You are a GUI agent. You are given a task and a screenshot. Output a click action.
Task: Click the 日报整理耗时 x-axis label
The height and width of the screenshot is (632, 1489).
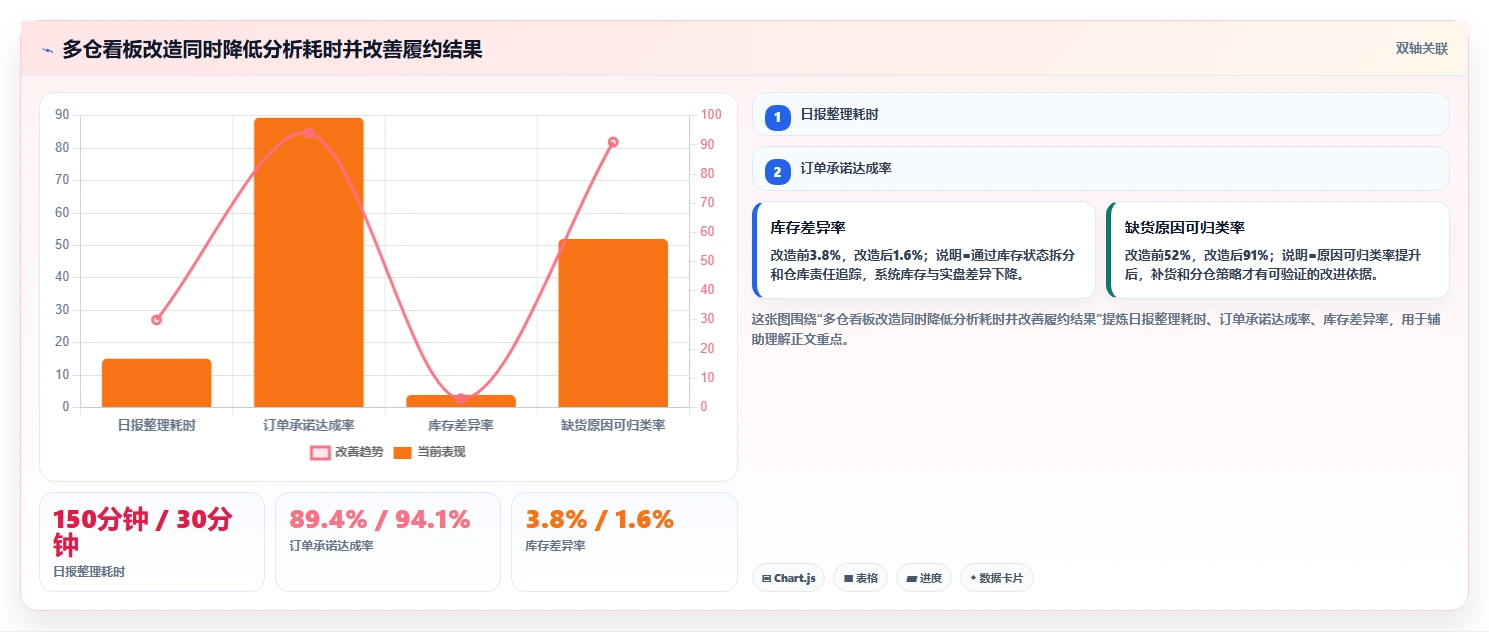[x=156, y=425]
